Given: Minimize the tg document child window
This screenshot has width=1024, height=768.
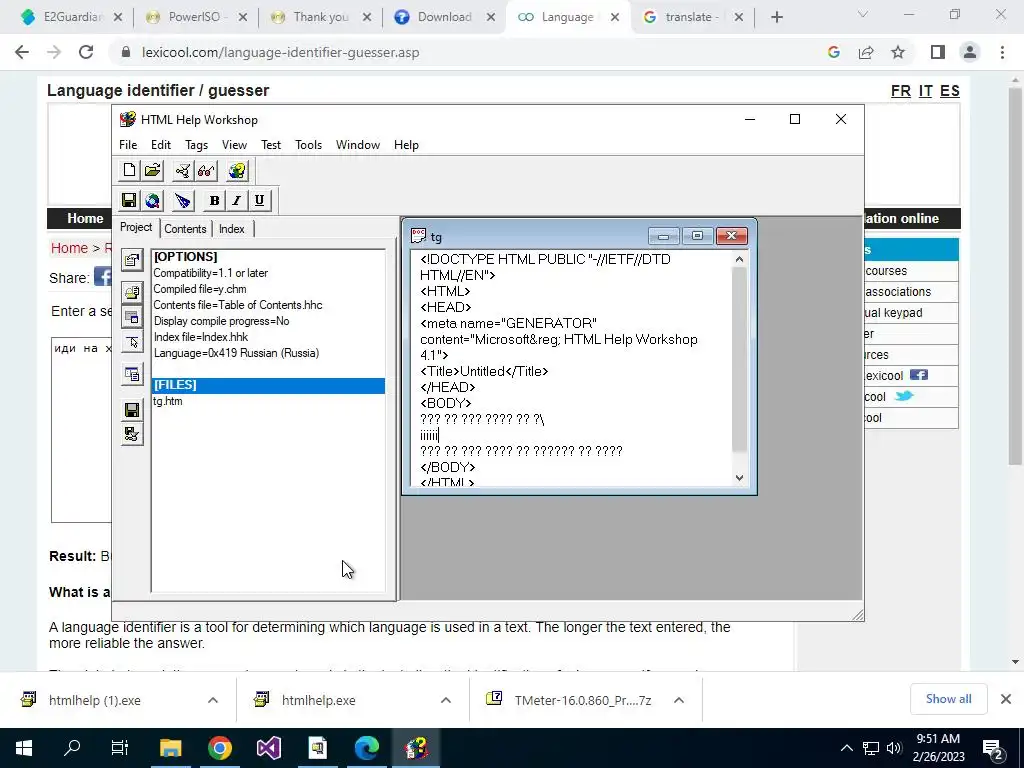Looking at the screenshot, I should pos(664,236).
